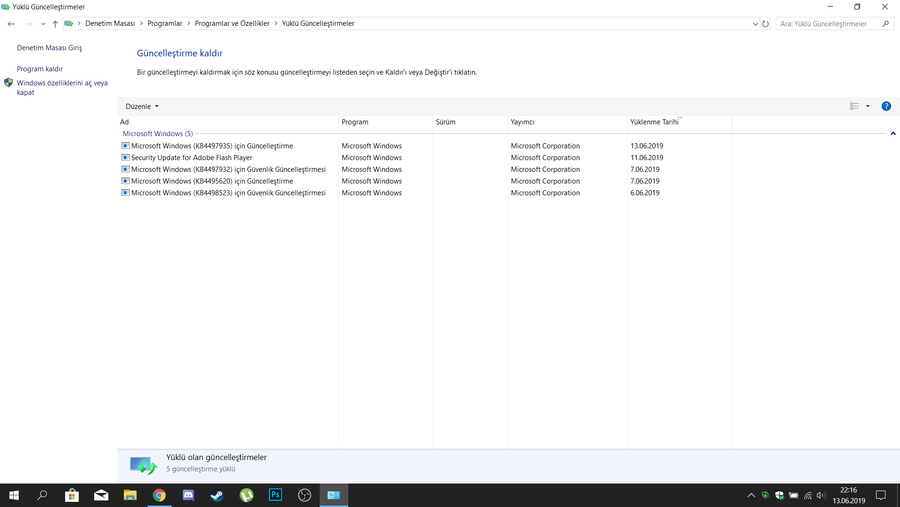Image resolution: width=900 pixels, height=507 pixels.
Task: Expand the address bar history dropdown
Action: (755, 24)
